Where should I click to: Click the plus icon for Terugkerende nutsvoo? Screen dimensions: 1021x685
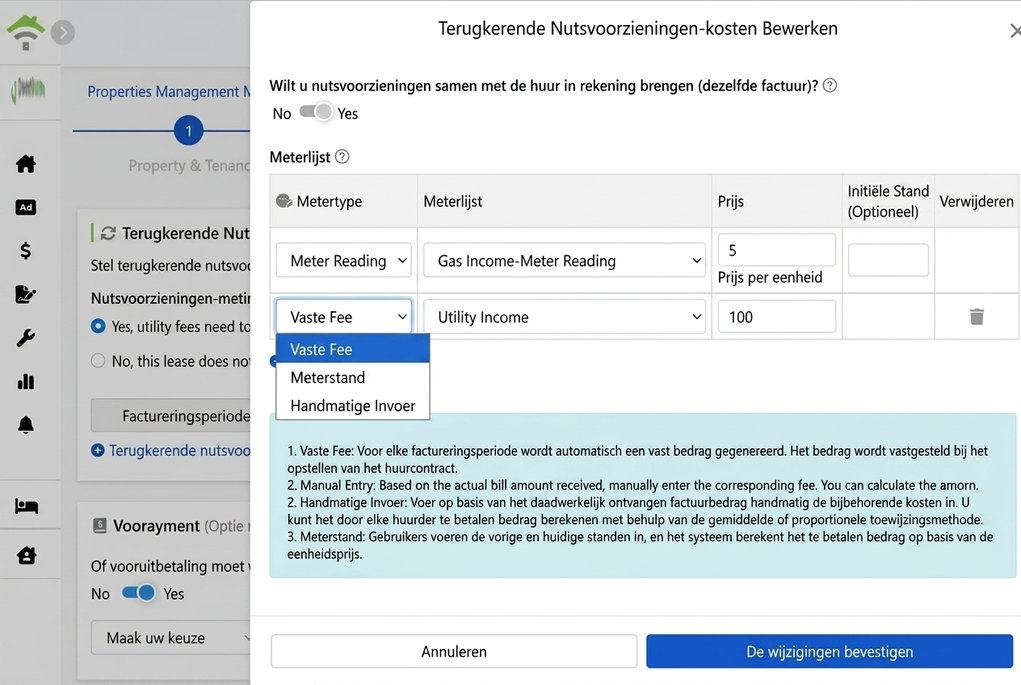pyautogui.click(x=98, y=450)
